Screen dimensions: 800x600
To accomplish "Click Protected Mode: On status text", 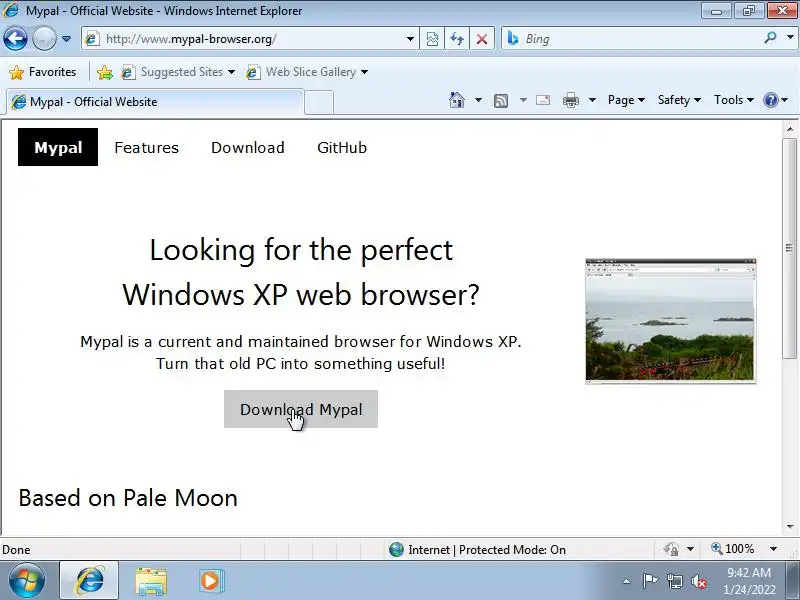I will (x=512, y=549).
